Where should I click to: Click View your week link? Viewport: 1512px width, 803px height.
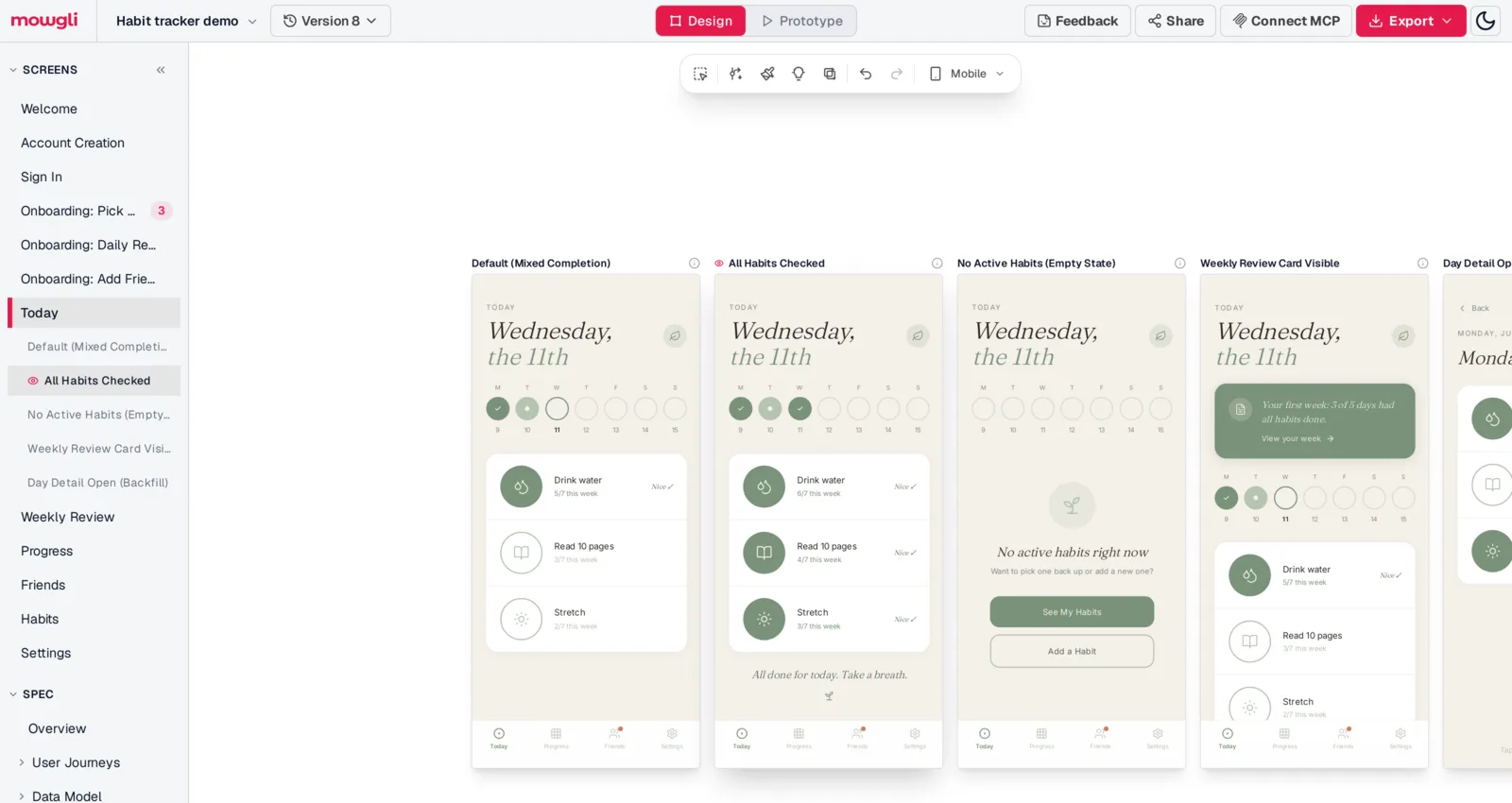(x=1297, y=438)
